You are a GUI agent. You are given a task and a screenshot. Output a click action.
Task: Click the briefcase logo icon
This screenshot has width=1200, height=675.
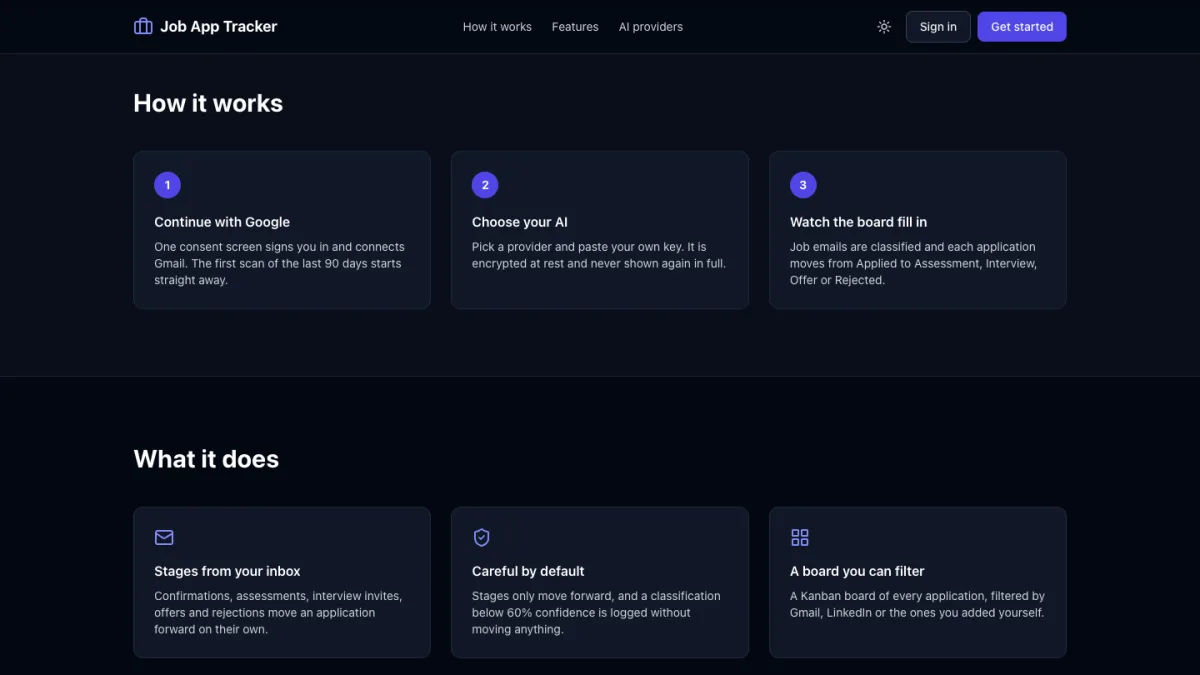(143, 26)
